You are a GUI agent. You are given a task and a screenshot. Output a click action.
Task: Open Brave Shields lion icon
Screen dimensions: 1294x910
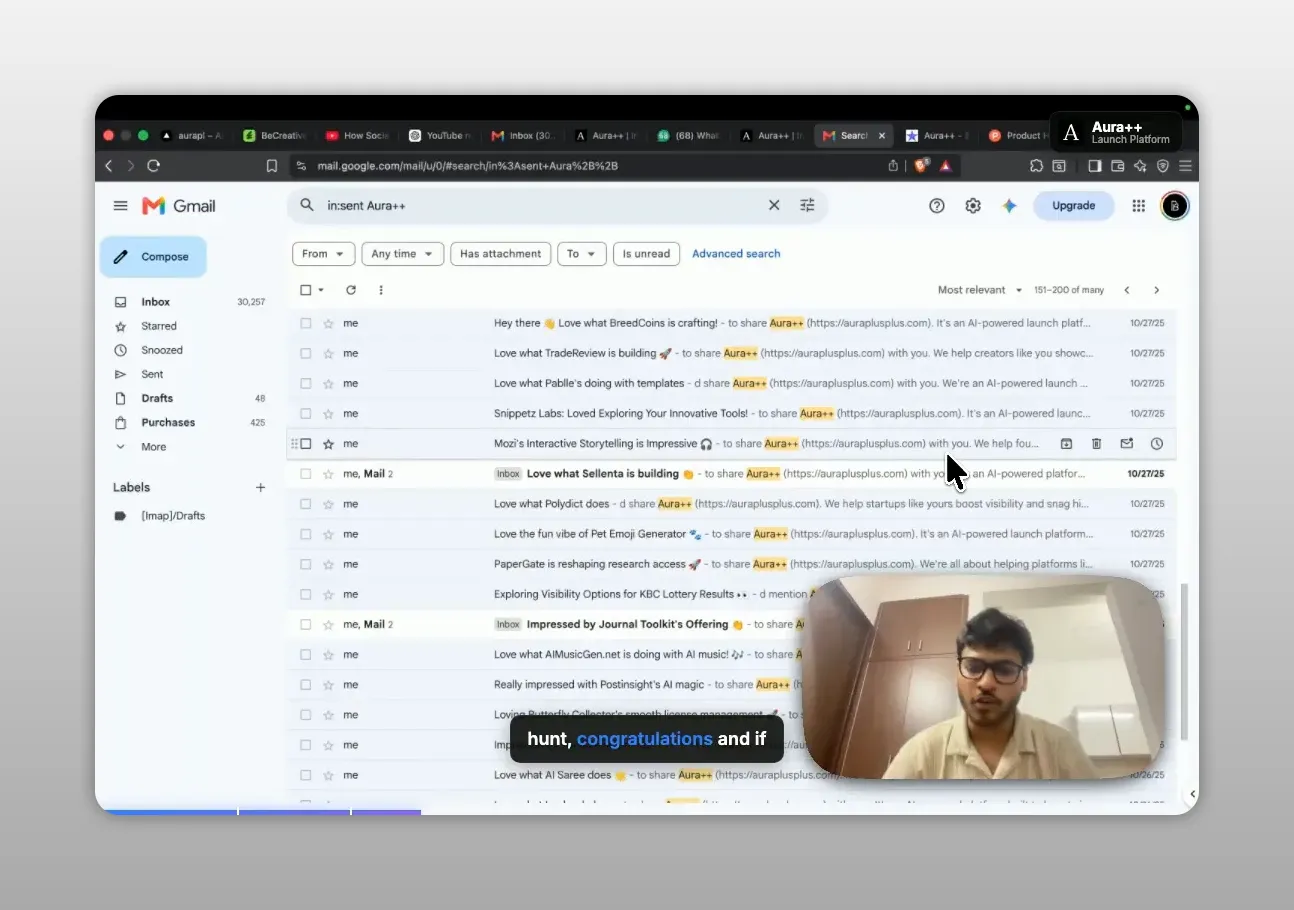coord(921,165)
